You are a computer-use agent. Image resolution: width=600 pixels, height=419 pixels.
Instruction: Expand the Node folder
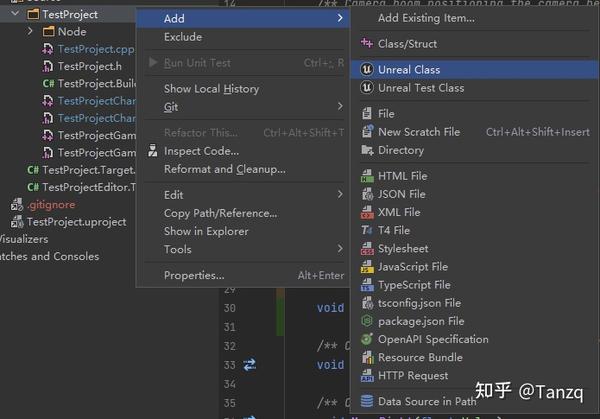[30, 31]
